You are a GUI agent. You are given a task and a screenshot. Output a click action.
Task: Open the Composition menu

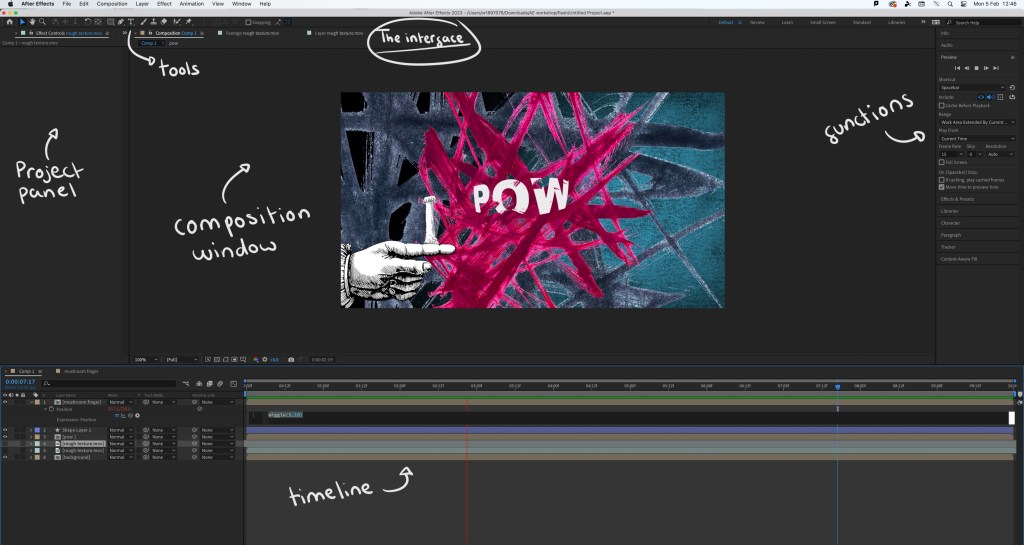click(111, 4)
